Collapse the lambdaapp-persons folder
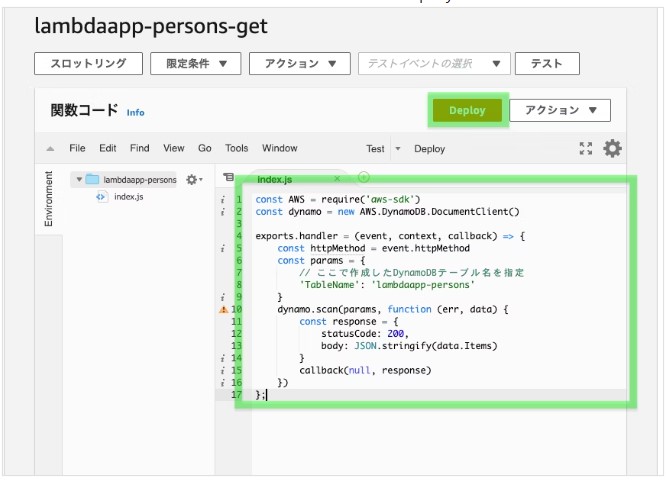The width and height of the screenshot is (668, 480). (78, 180)
